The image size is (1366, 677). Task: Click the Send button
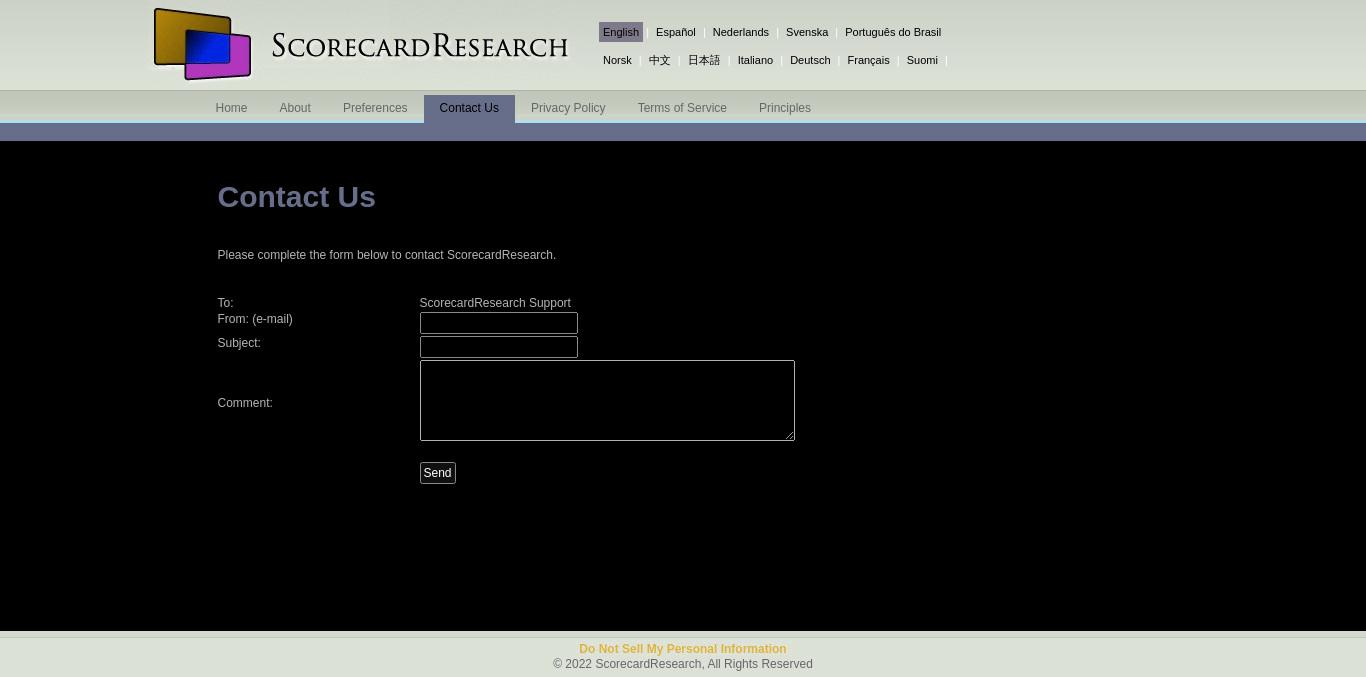438,473
